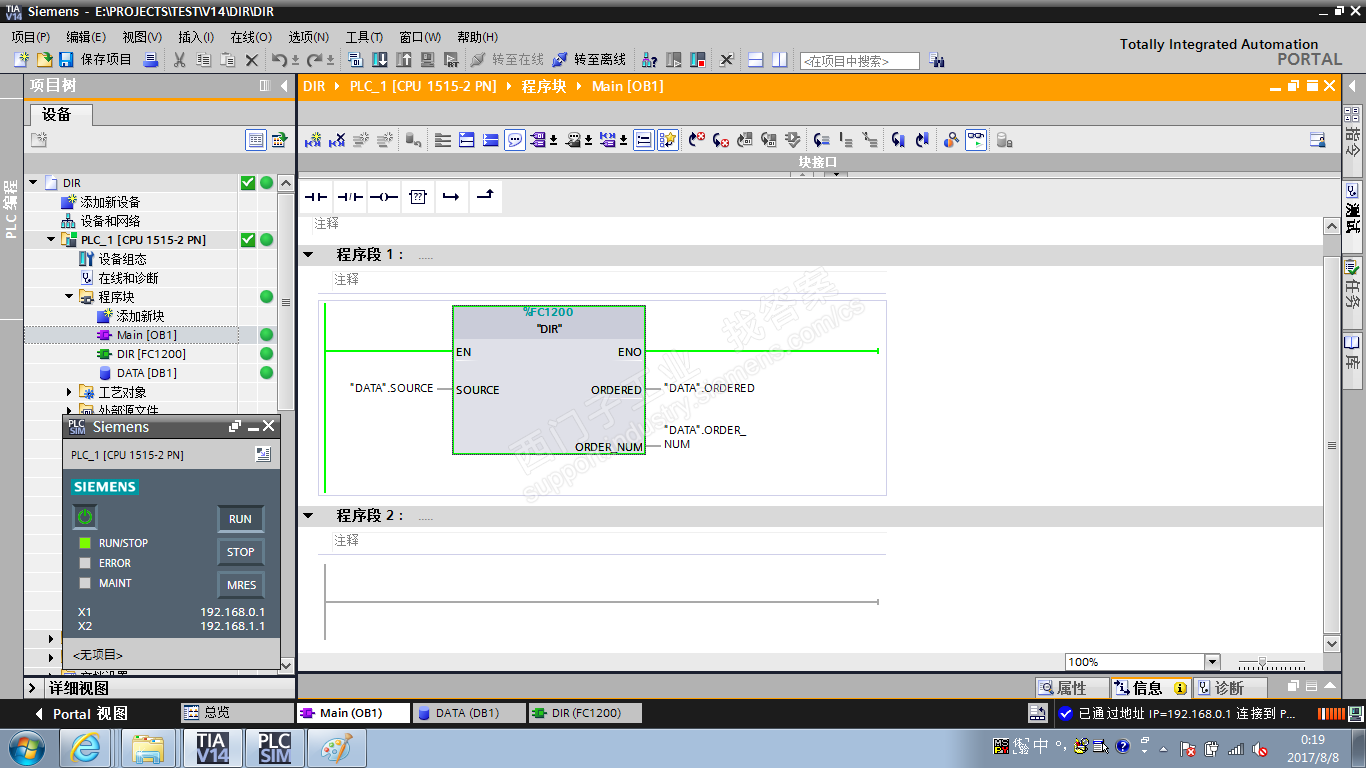
Task: Click the PLCSIM power button
Action: (x=85, y=517)
